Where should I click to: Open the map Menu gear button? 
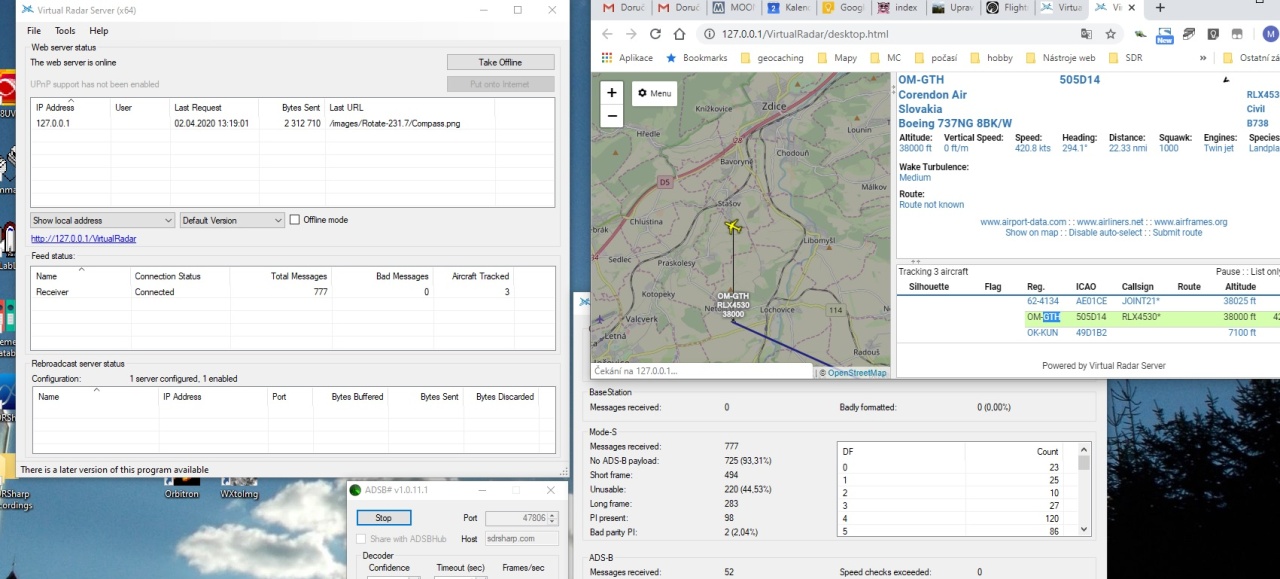pos(654,93)
